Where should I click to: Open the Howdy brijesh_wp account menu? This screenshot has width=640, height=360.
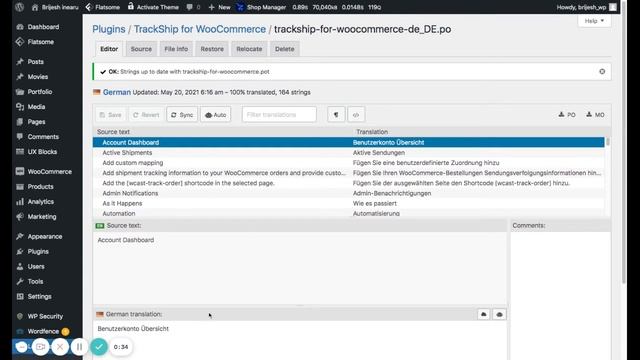(x=587, y=7)
